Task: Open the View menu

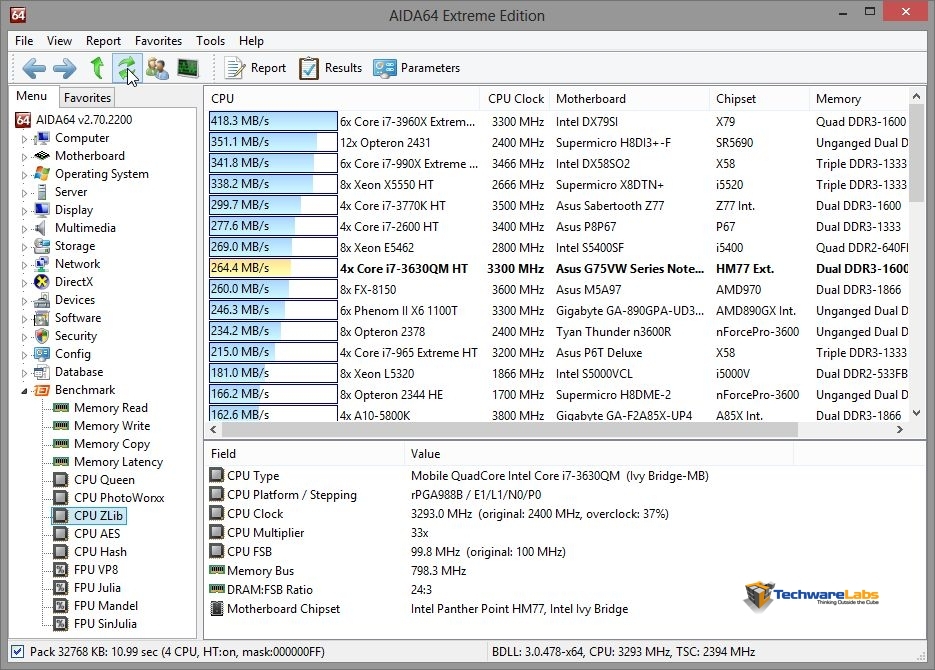Action: coord(59,41)
